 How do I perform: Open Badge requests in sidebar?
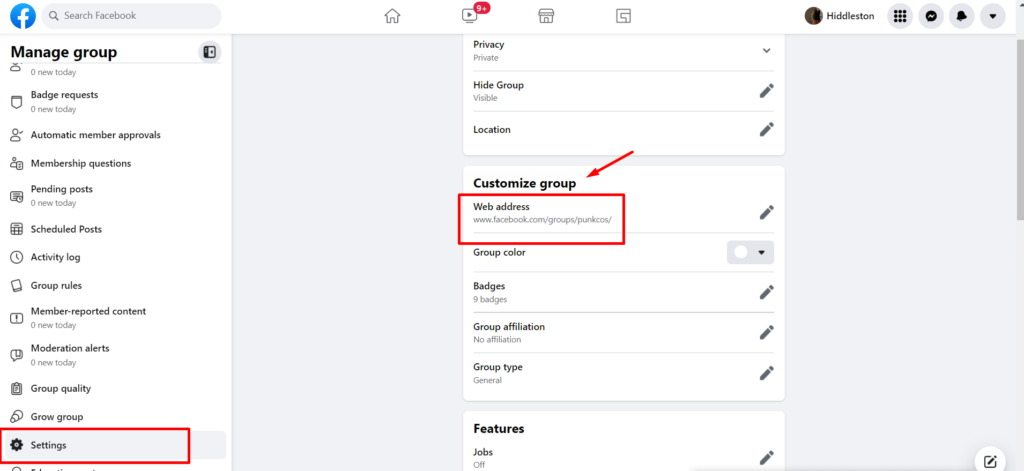coord(114,101)
